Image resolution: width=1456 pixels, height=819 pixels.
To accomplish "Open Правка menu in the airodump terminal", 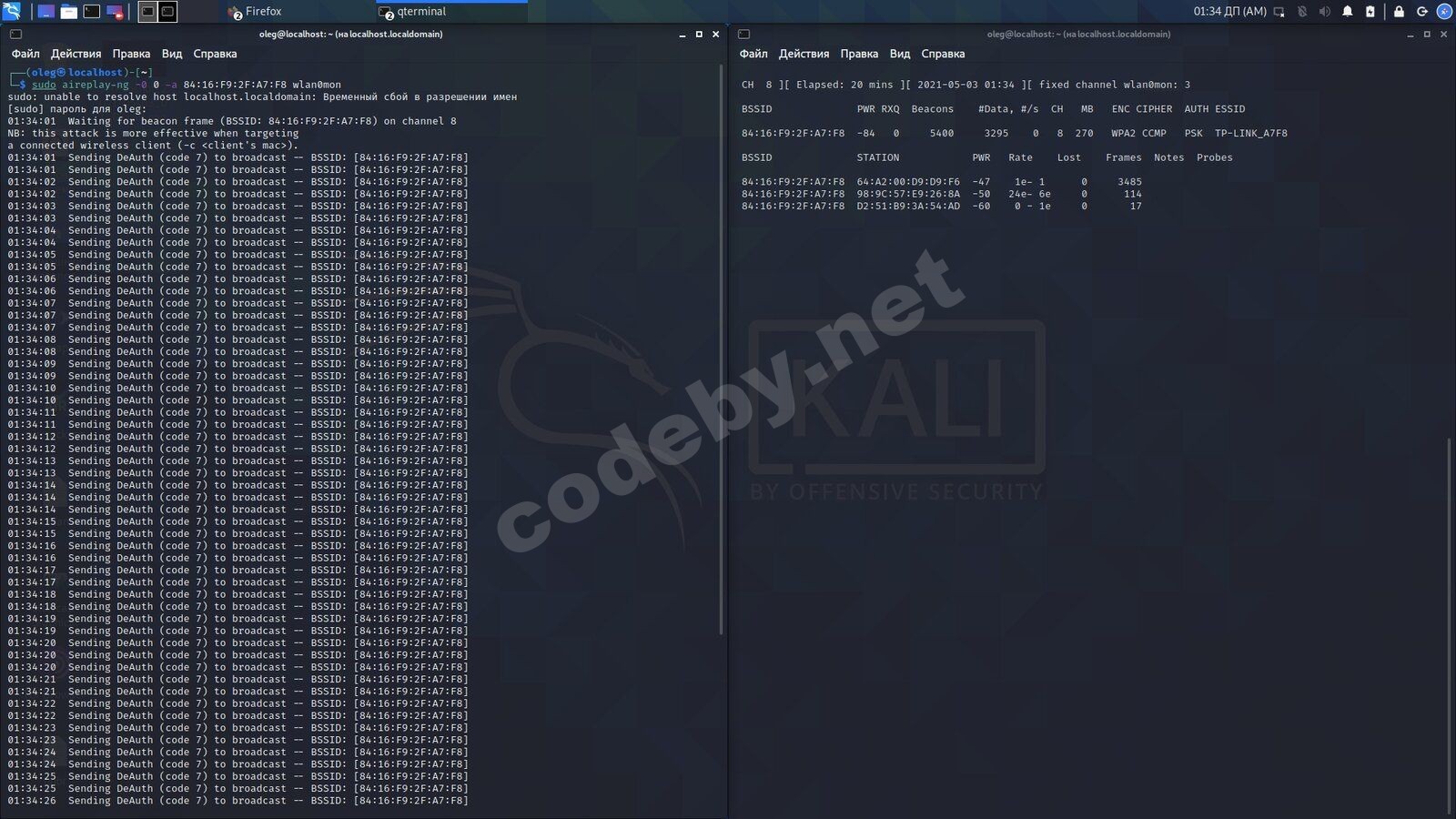I will pyautogui.click(x=859, y=54).
